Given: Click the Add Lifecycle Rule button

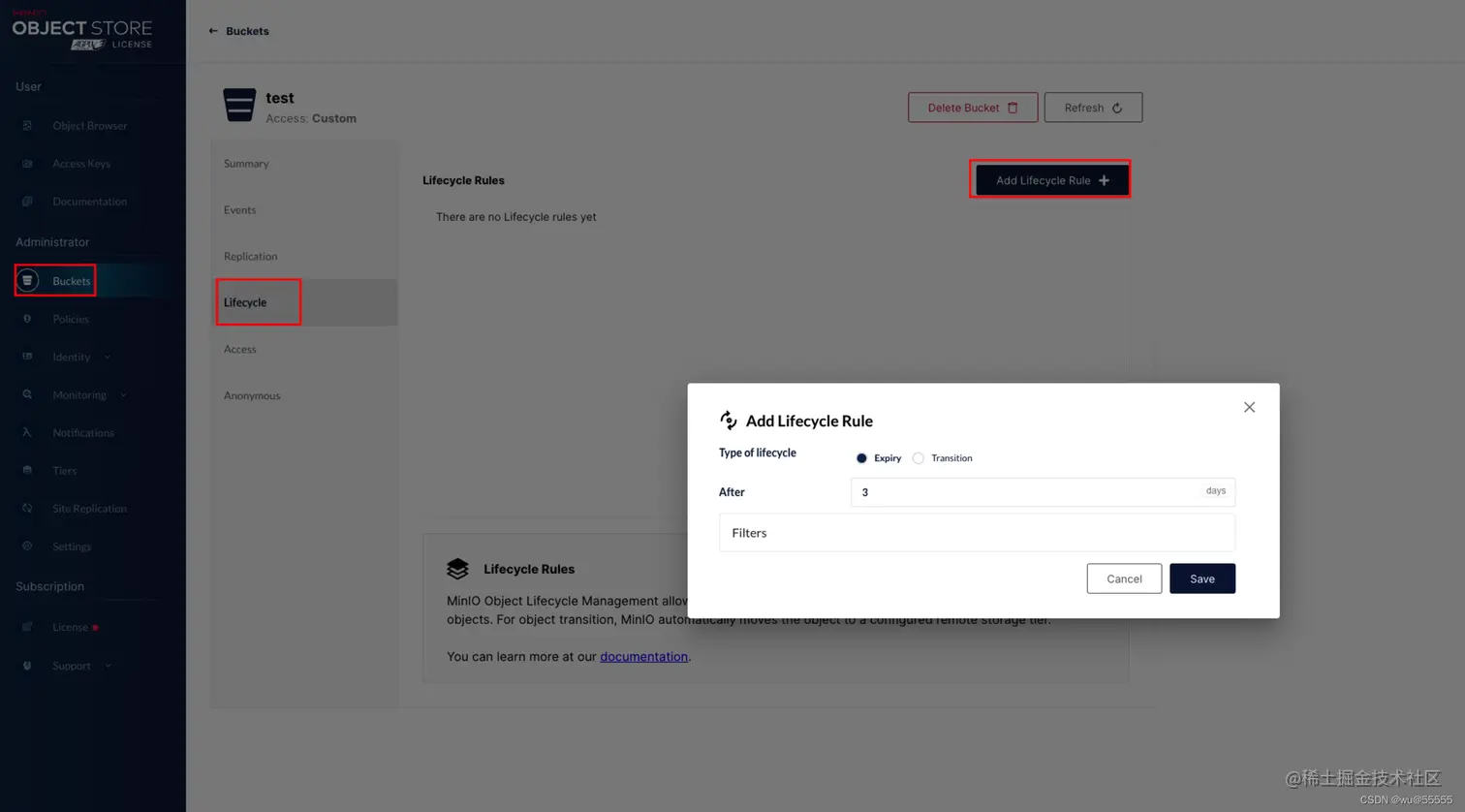Looking at the screenshot, I should tap(1051, 180).
